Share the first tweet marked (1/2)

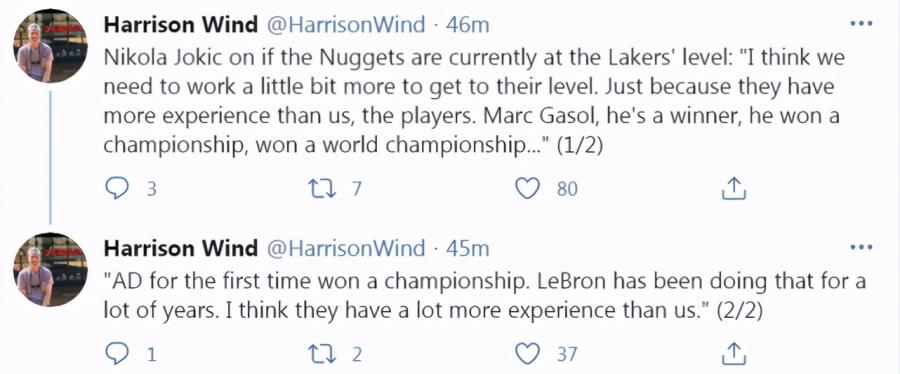733,188
